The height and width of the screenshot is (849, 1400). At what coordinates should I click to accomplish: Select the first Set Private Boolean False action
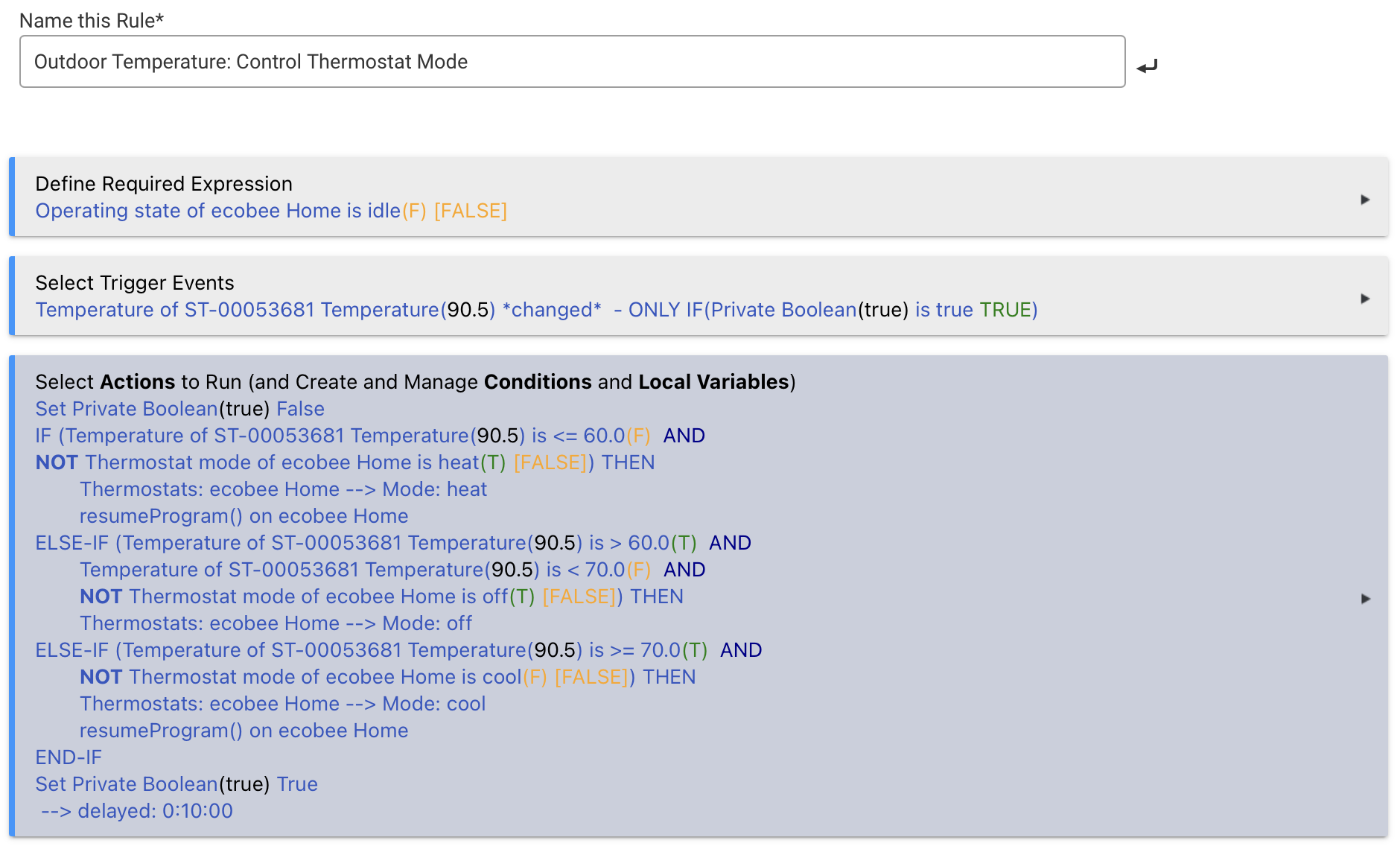point(180,409)
